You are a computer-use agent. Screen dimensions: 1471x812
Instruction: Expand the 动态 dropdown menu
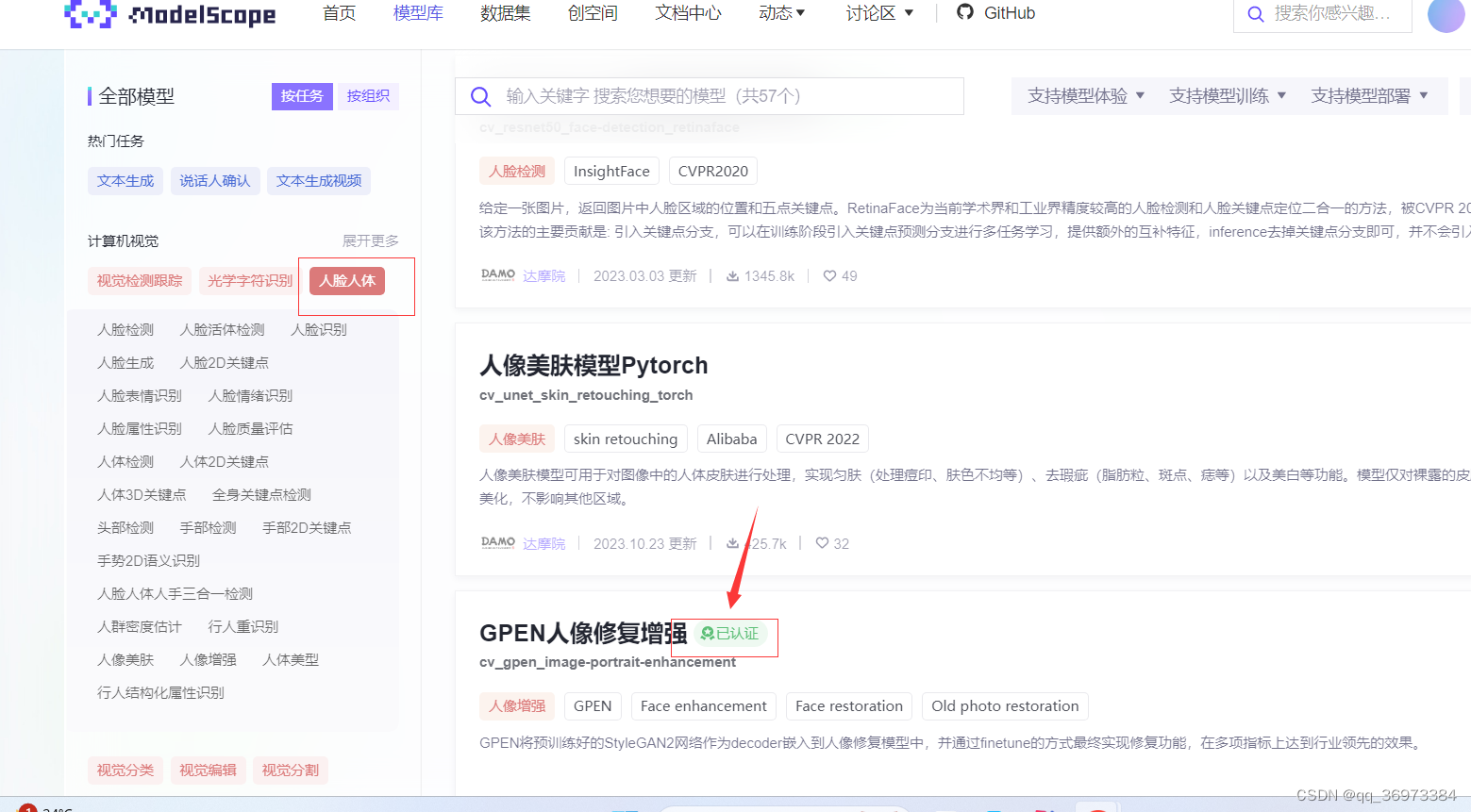click(782, 13)
